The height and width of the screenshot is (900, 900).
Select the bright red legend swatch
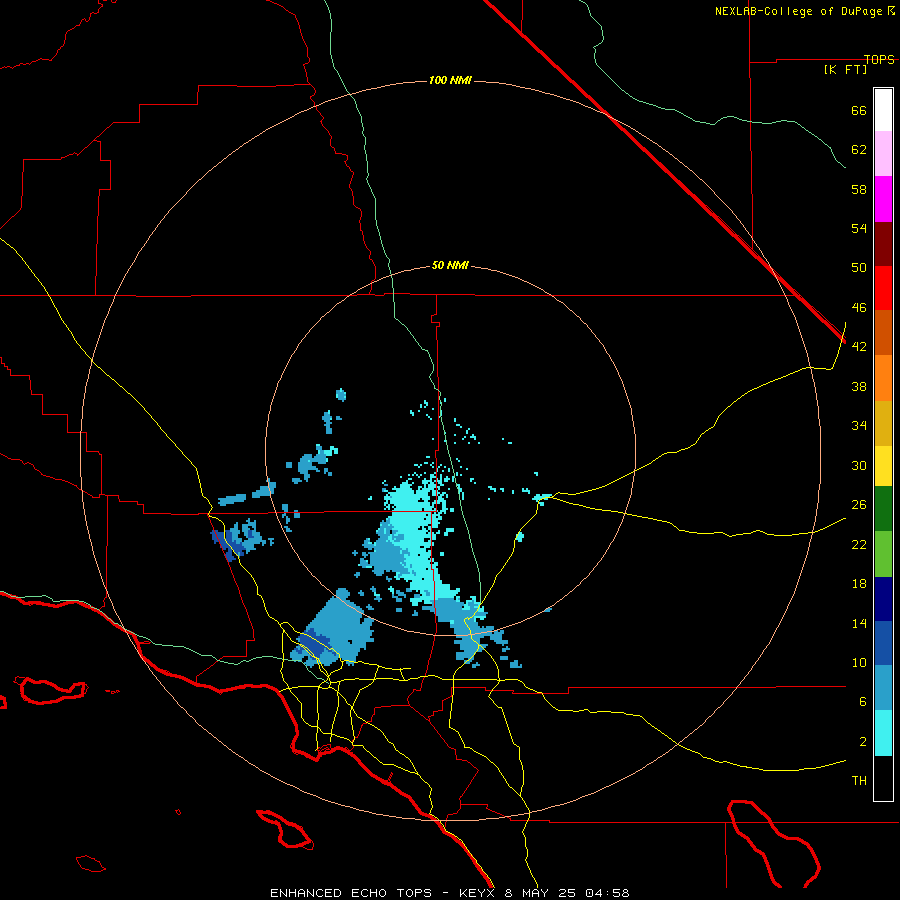coord(883,288)
